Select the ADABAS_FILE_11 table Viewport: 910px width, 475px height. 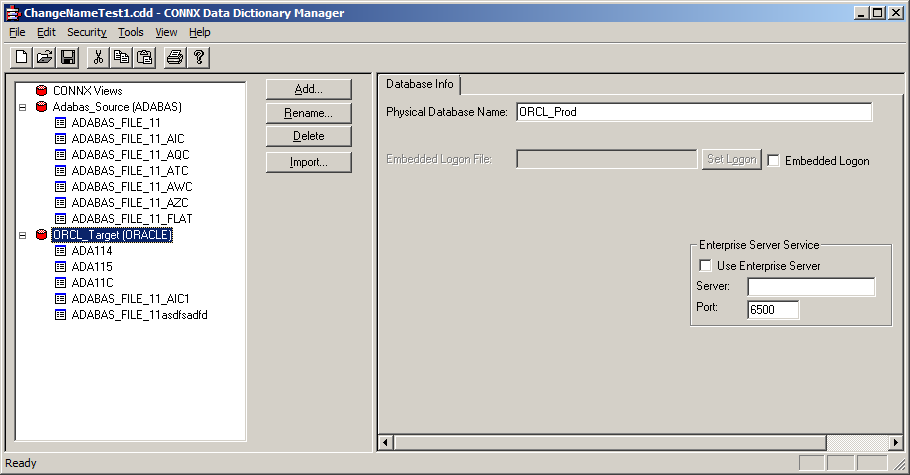coord(116,123)
